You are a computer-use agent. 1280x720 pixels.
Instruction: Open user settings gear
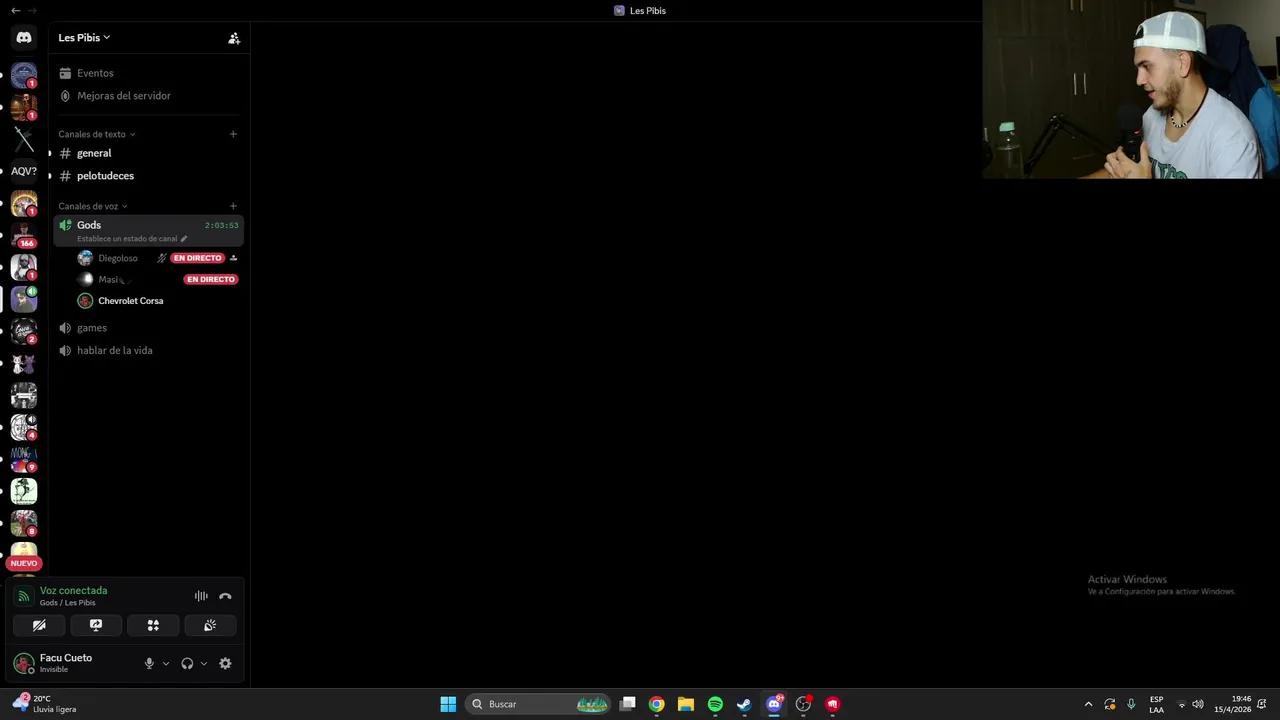click(x=225, y=663)
